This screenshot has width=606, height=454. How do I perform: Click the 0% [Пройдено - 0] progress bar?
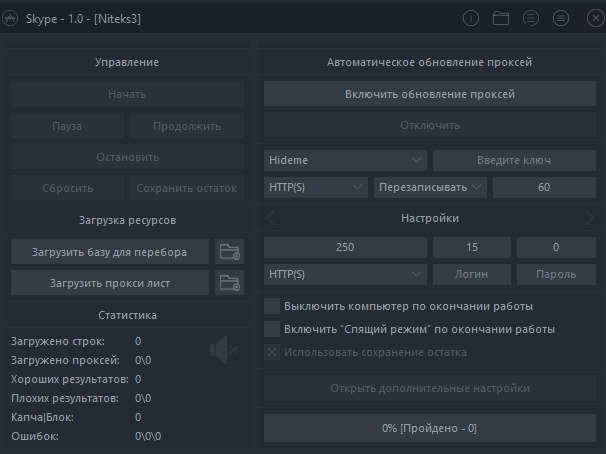point(429,428)
